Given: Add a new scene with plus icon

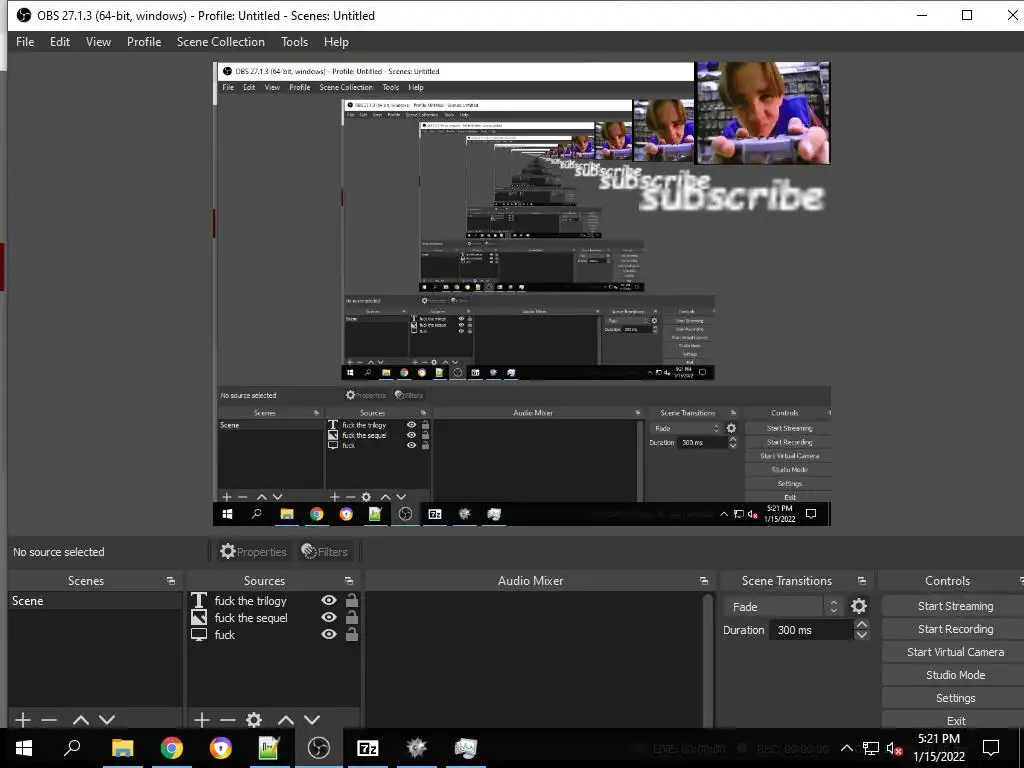Looking at the screenshot, I should (x=23, y=720).
